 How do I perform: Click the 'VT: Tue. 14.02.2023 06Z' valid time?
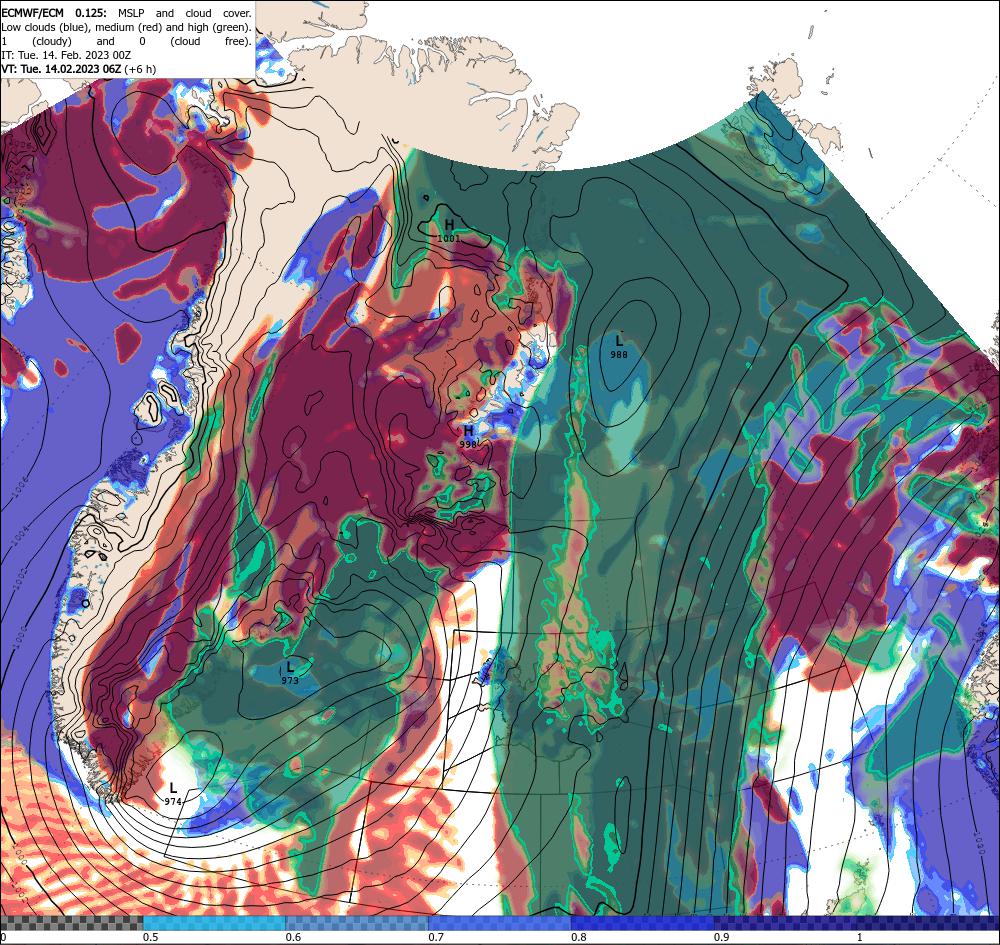click(x=61, y=70)
